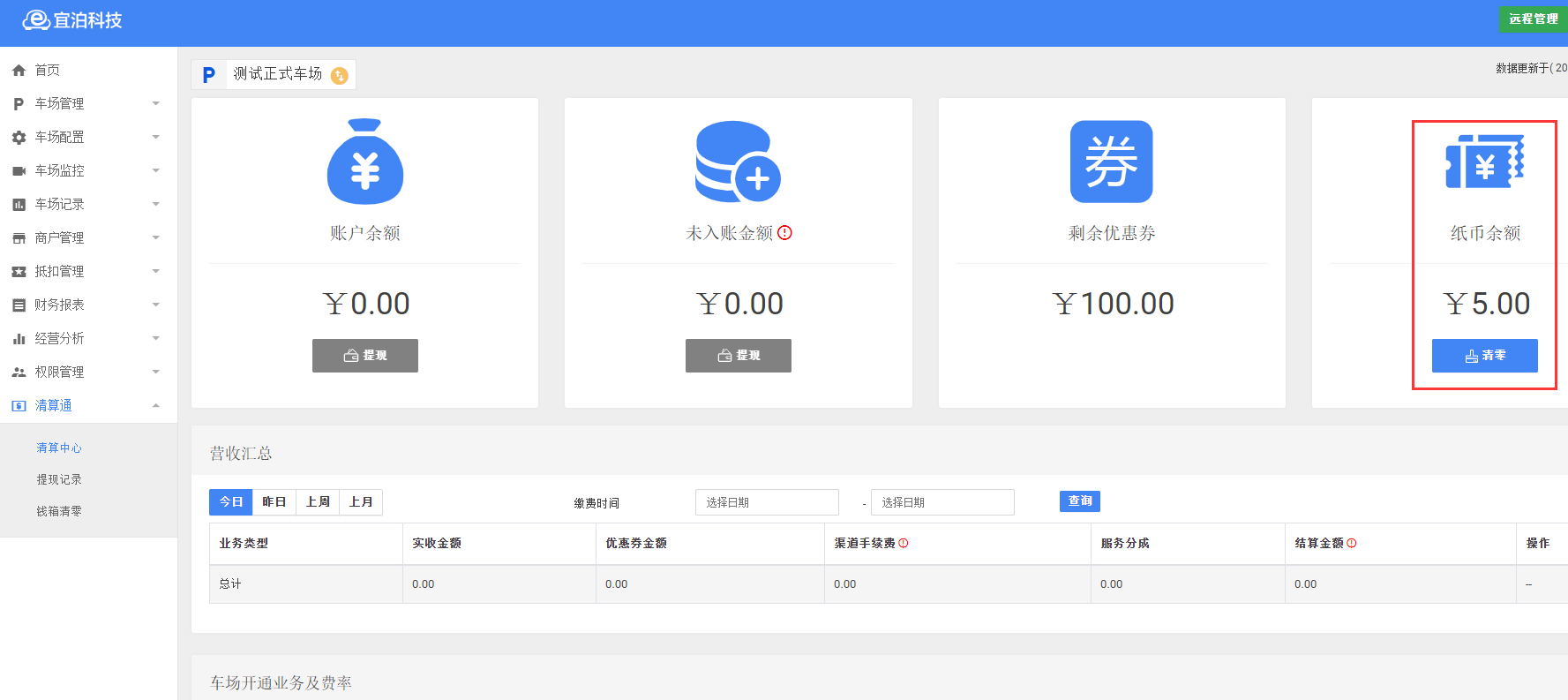
Task: Click the gear icon beside 车场配置
Action: tap(19, 138)
